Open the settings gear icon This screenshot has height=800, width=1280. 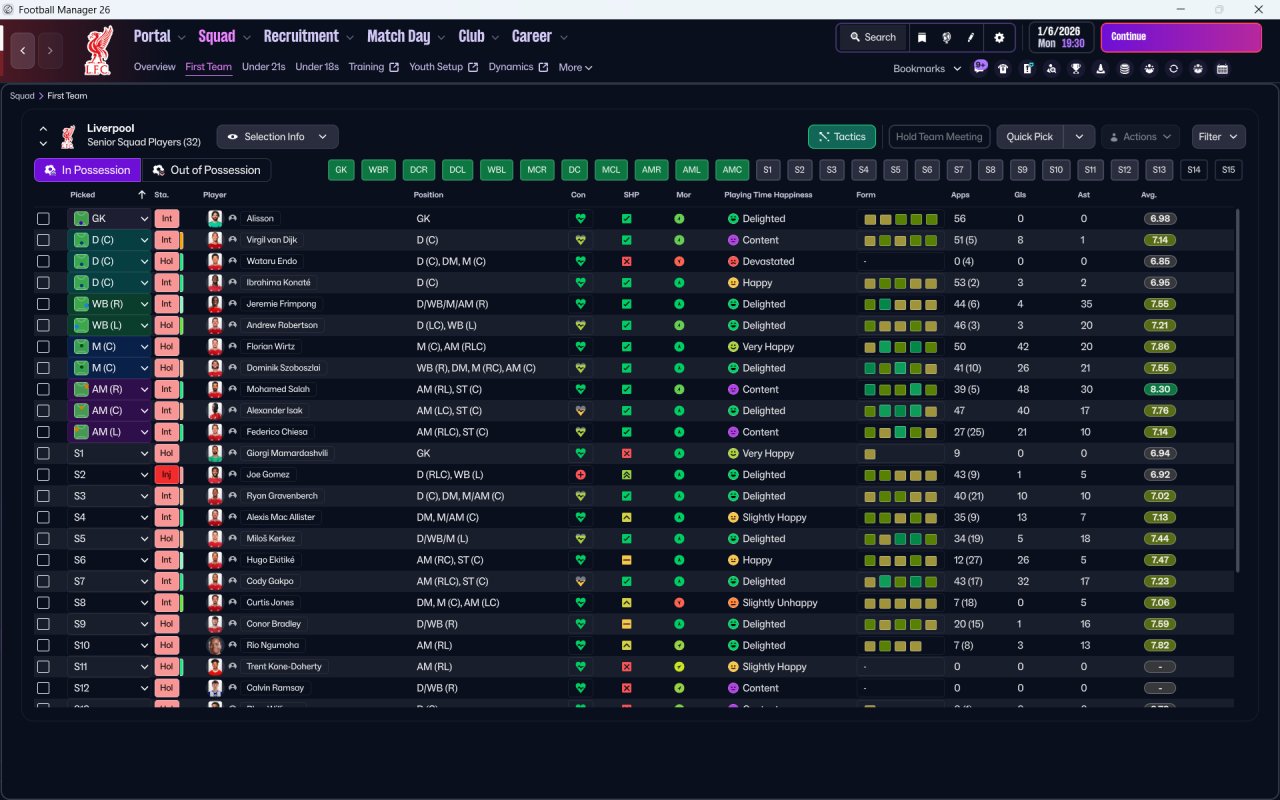[x=999, y=37]
